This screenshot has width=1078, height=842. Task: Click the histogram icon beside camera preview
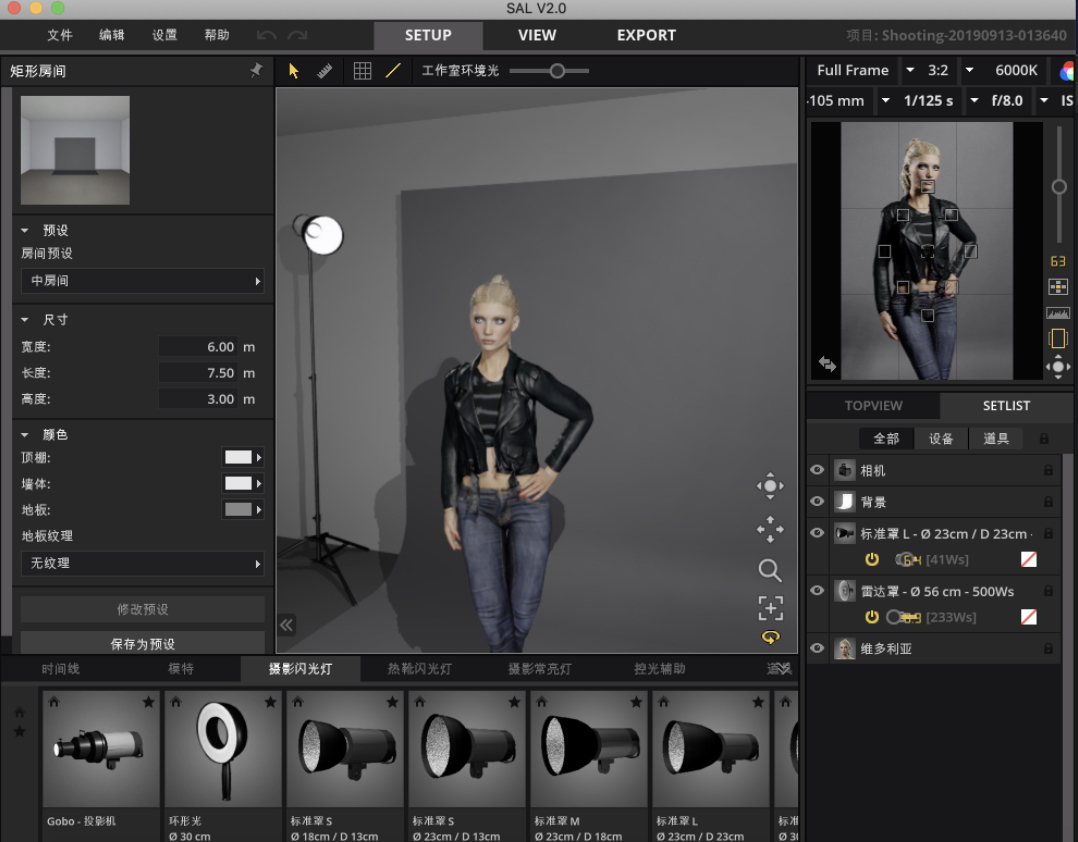[1057, 313]
